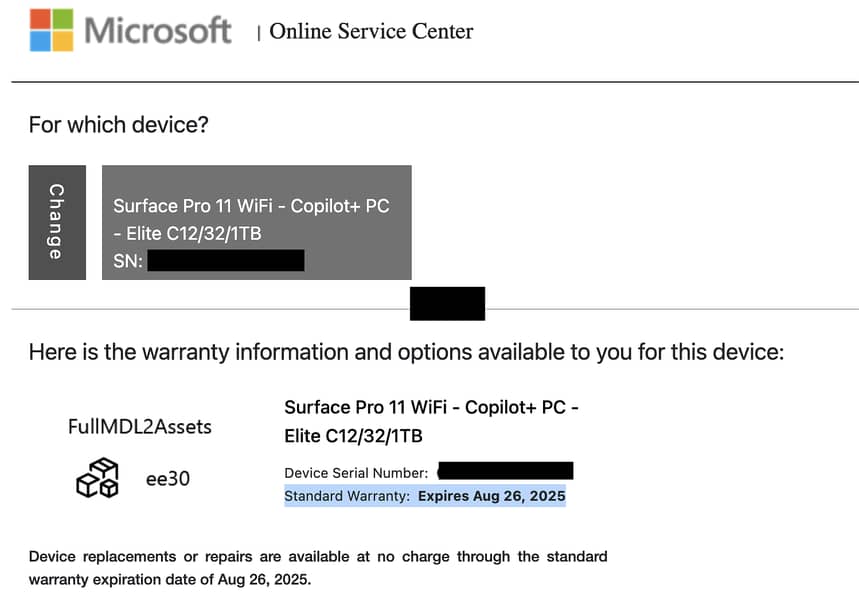Click the FullMDL2Assets label

[140, 427]
